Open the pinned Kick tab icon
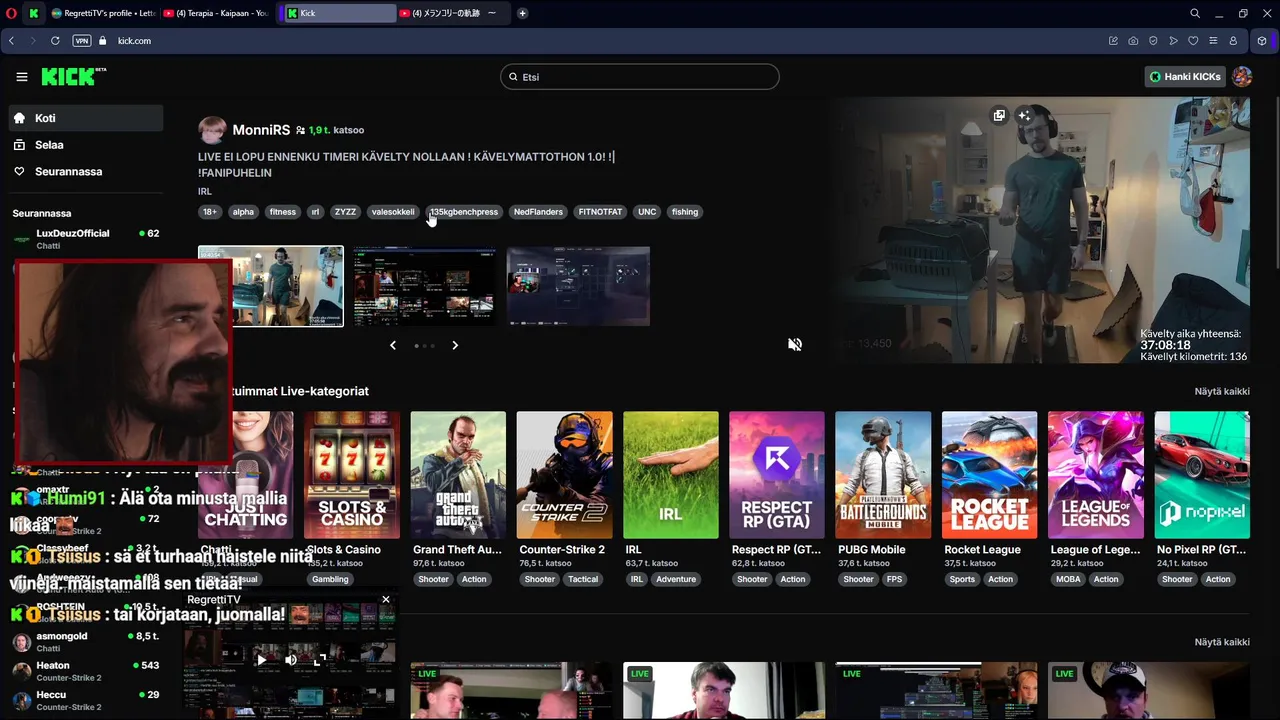Image resolution: width=1280 pixels, height=720 pixels. tap(34, 13)
